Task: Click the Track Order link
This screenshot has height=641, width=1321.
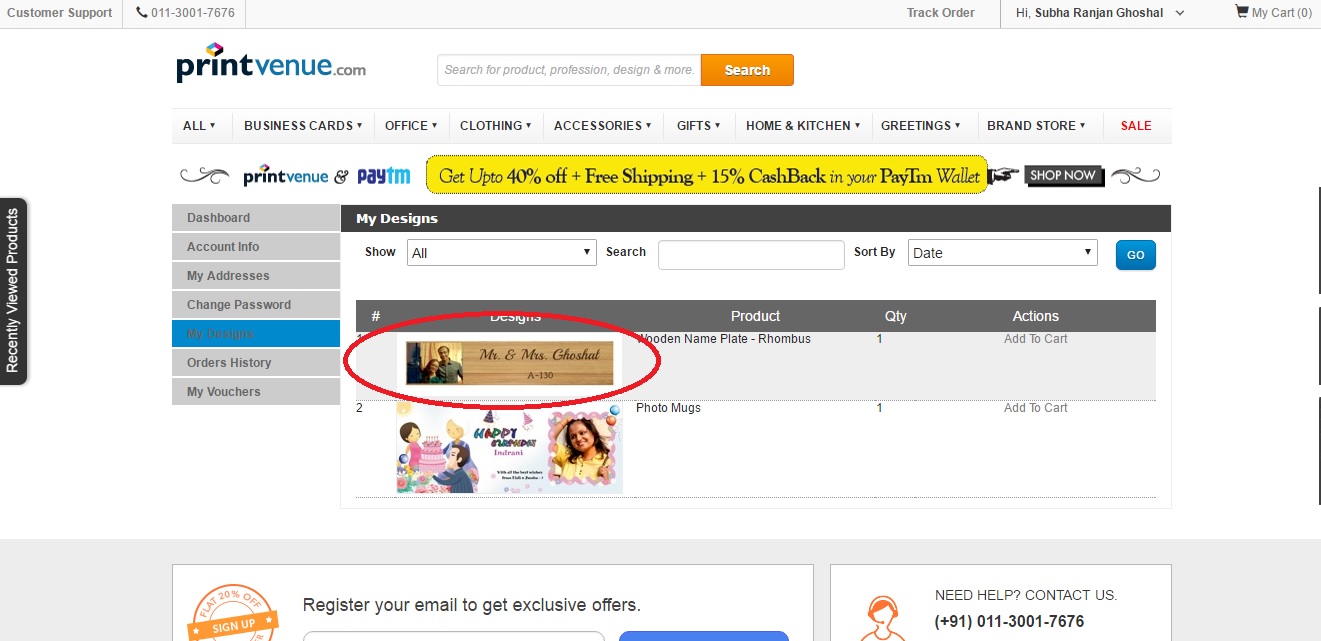Action: 940,13
